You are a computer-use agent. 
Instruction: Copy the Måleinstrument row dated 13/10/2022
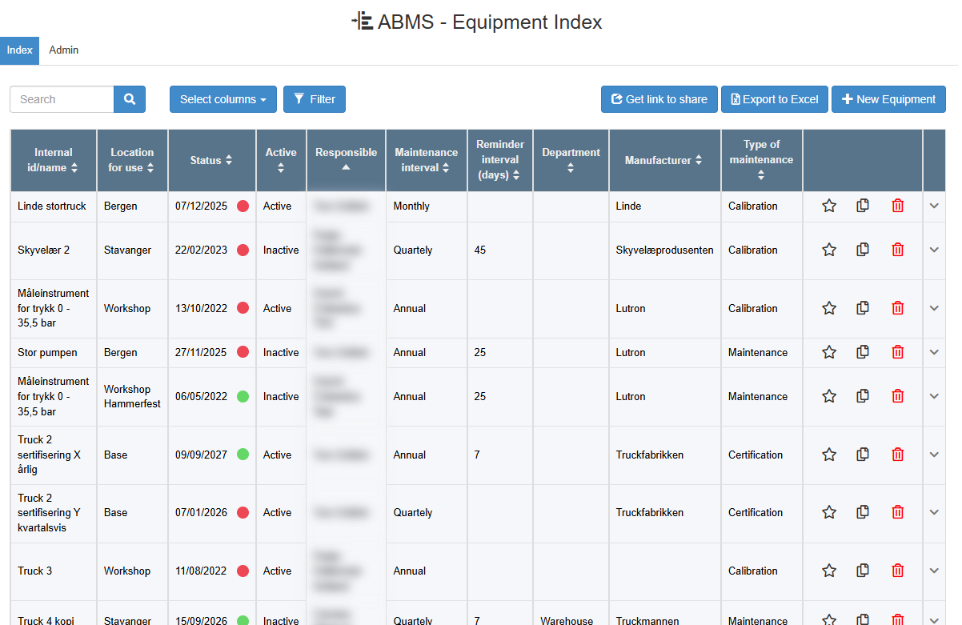[863, 308]
